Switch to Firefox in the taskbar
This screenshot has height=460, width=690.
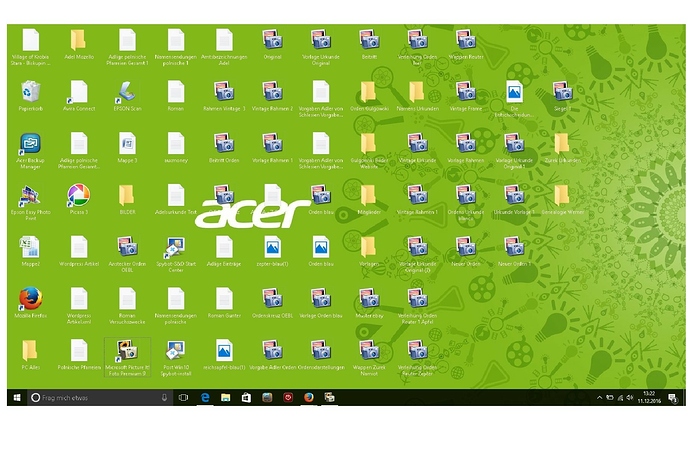click(x=309, y=397)
